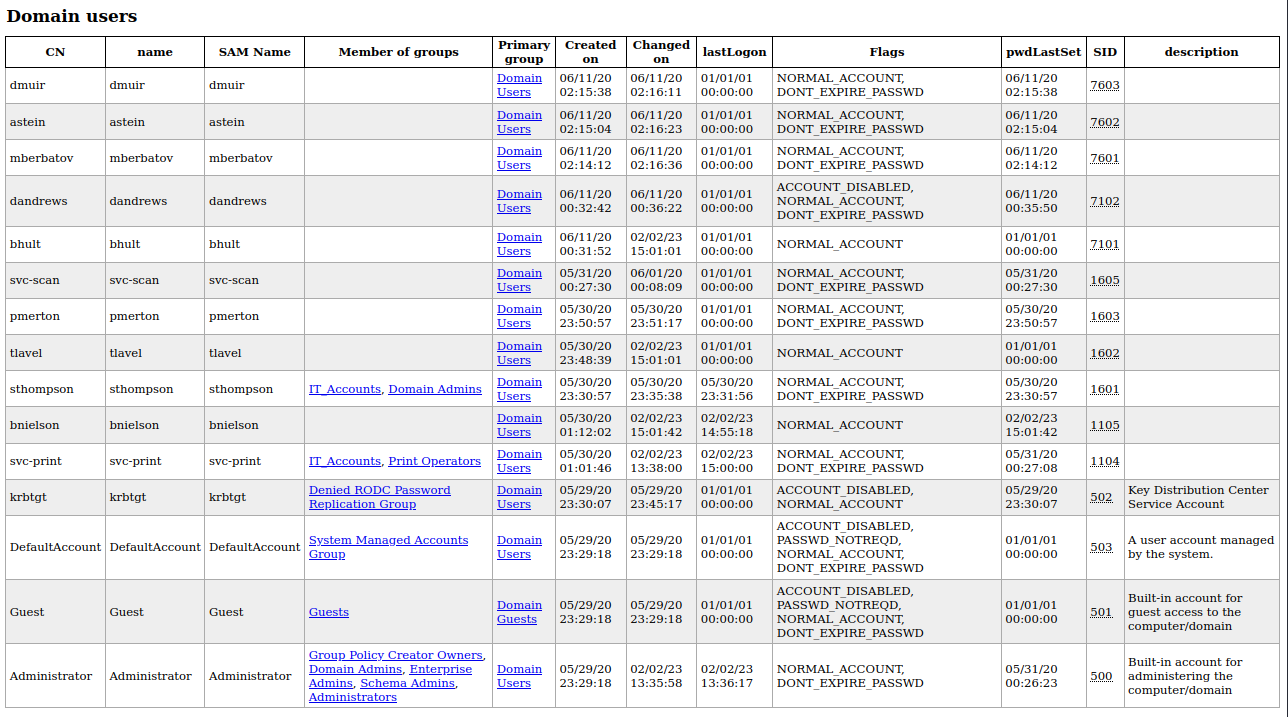Viewport: 1288px width, 717px height.
Task: Click the lastLogon column header
Action: (x=734, y=52)
